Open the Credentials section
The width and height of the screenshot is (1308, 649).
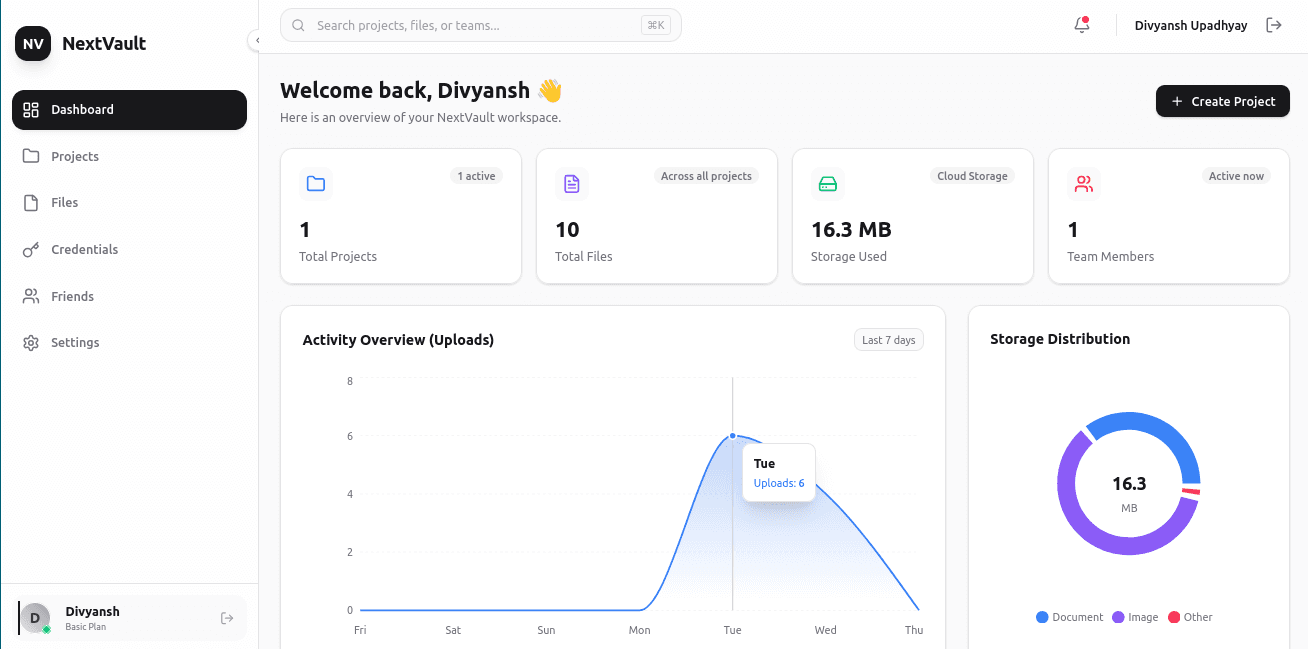(129, 249)
